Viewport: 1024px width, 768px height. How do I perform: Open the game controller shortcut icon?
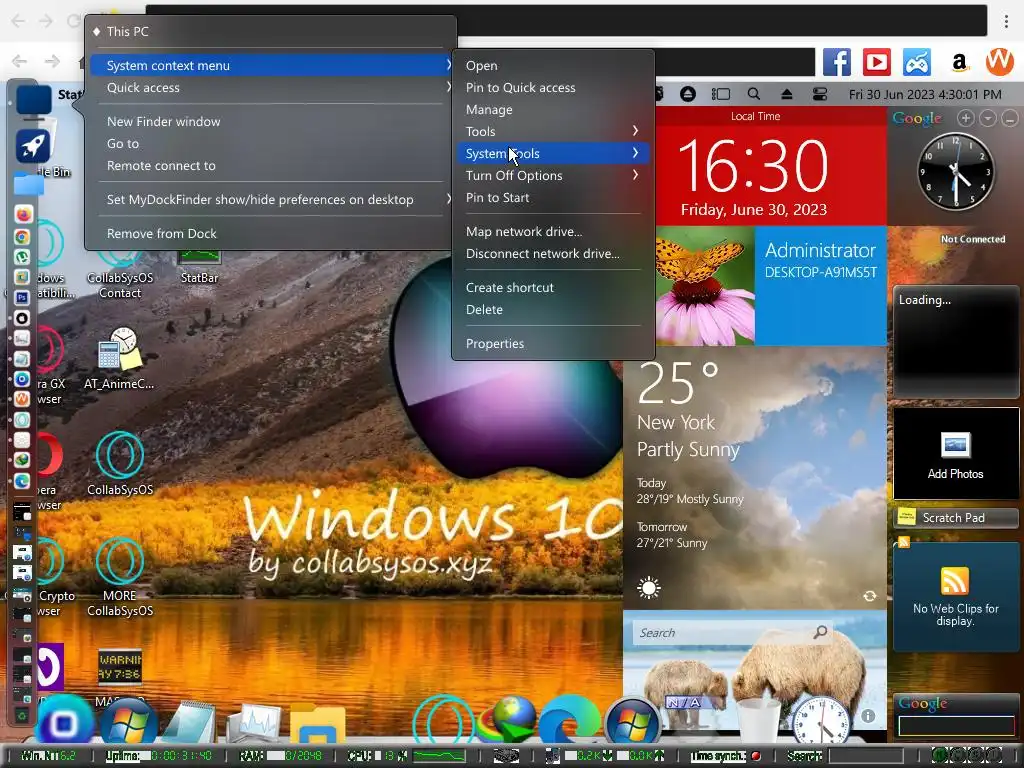[x=917, y=63]
